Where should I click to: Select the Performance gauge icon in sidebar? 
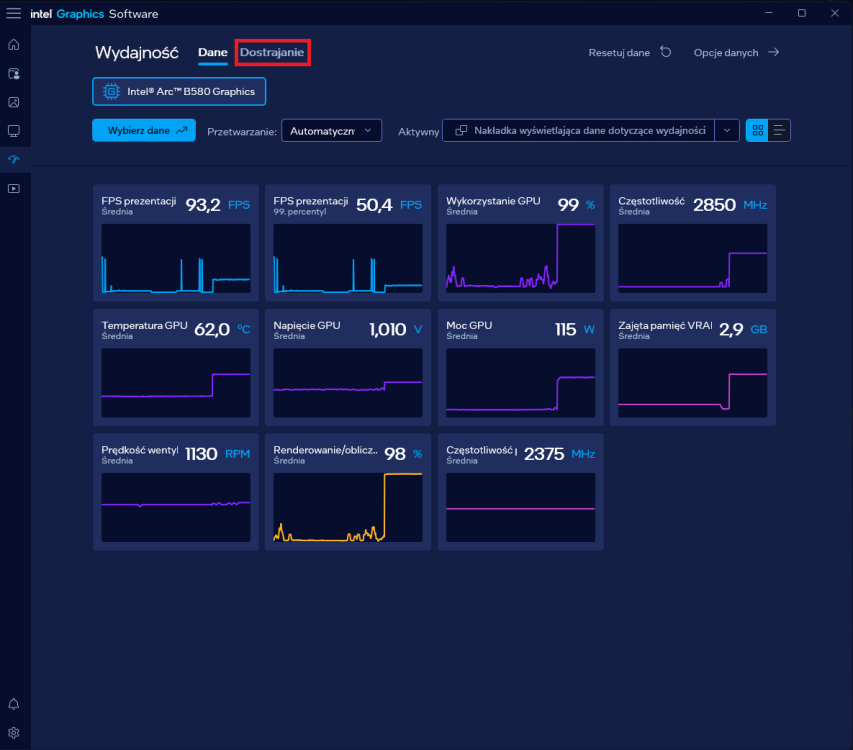click(x=14, y=159)
